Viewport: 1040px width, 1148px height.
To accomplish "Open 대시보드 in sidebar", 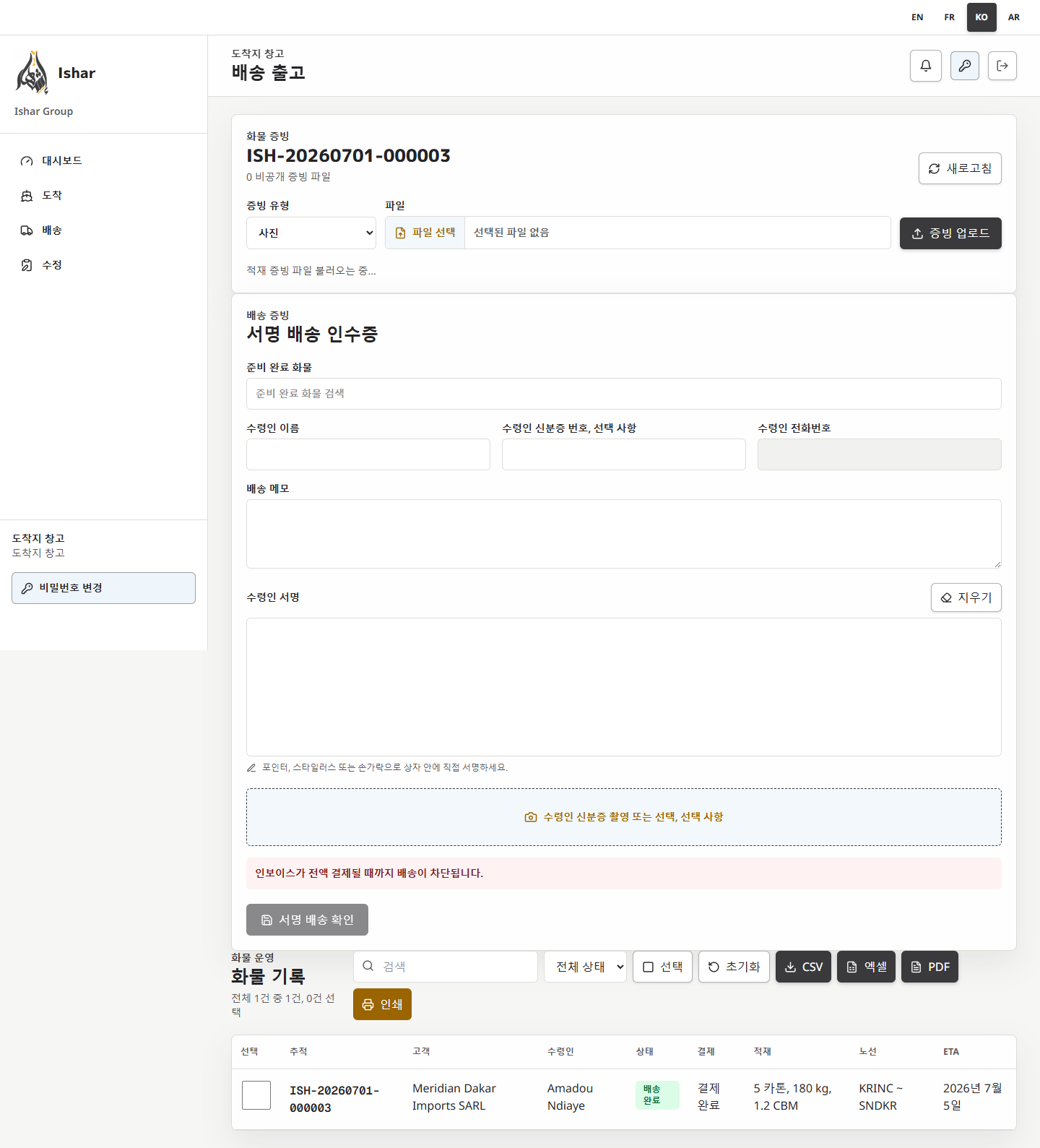I will pyautogui.click(x=103, y=161).
